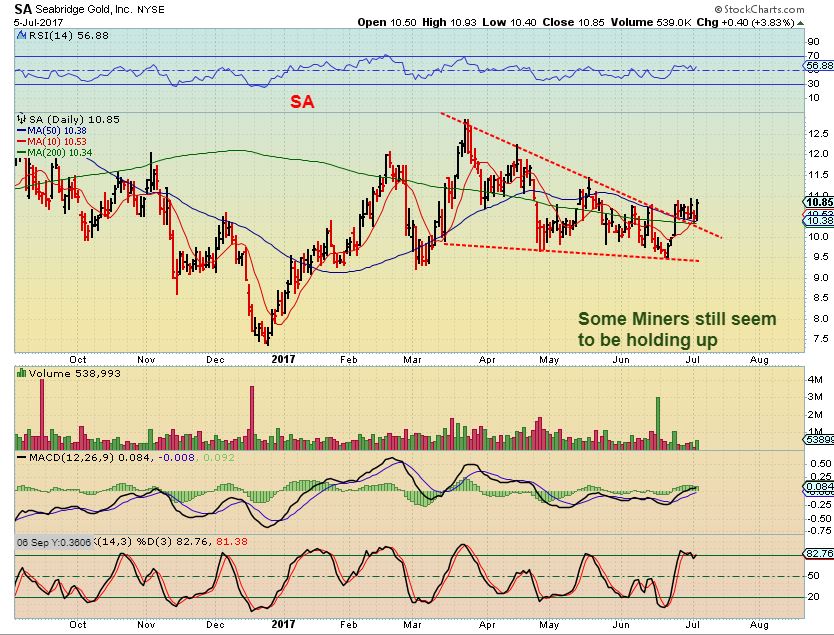Screen dimensions: 834x635
Task: Click the candlestick icon beside SA (Daily)
Action: coord(22,119)
